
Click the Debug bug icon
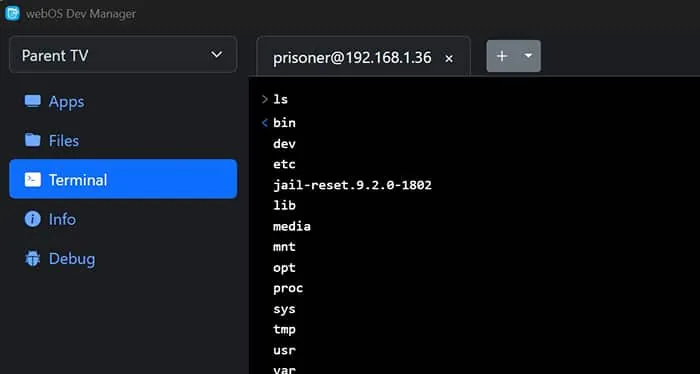(x=33, y=258)
